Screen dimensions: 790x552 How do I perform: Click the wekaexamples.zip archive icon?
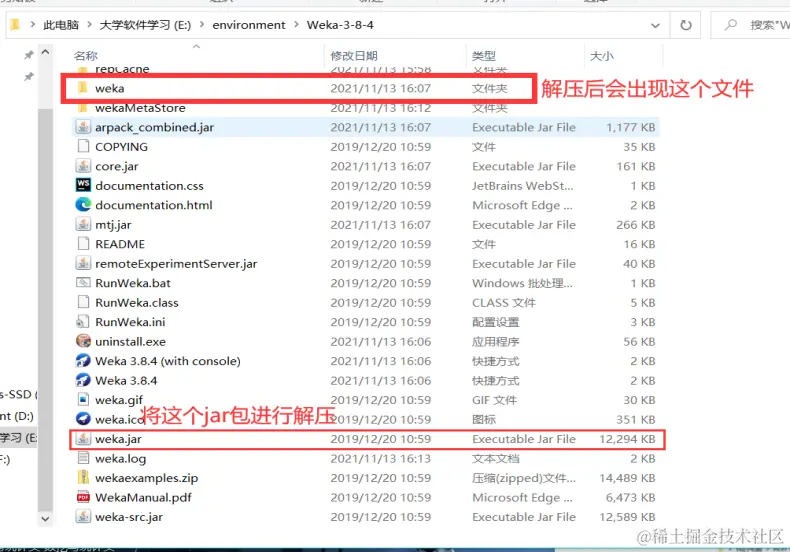pos(83,477)
